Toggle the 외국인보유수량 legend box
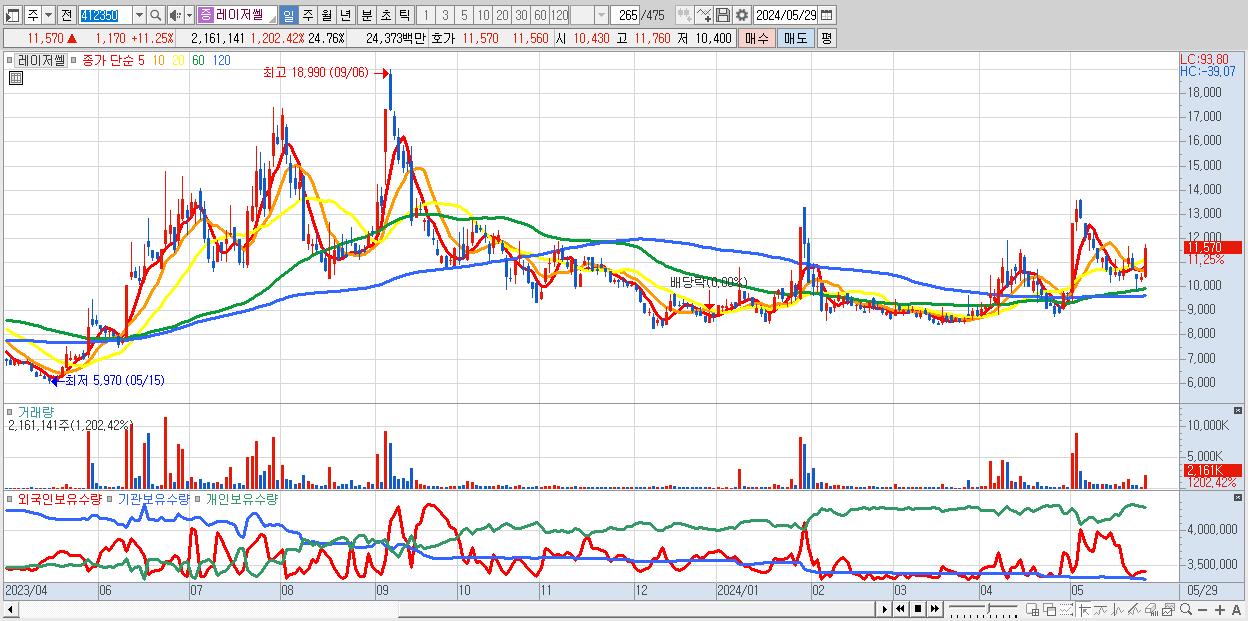This screenshot has width=1248, height=621. point(11,498)
